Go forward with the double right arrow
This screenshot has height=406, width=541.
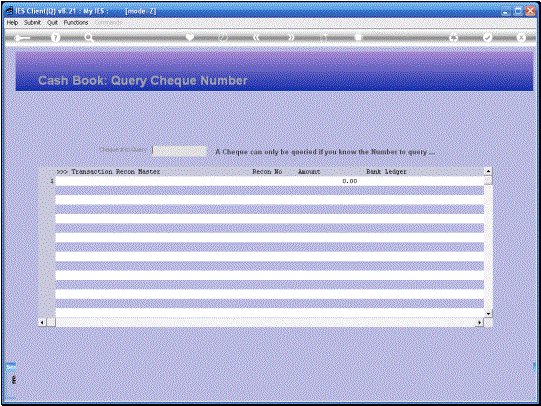291,37
